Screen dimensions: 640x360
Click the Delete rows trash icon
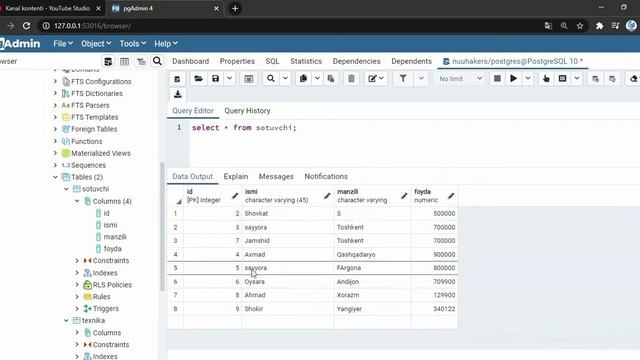(x=351, y=78)
